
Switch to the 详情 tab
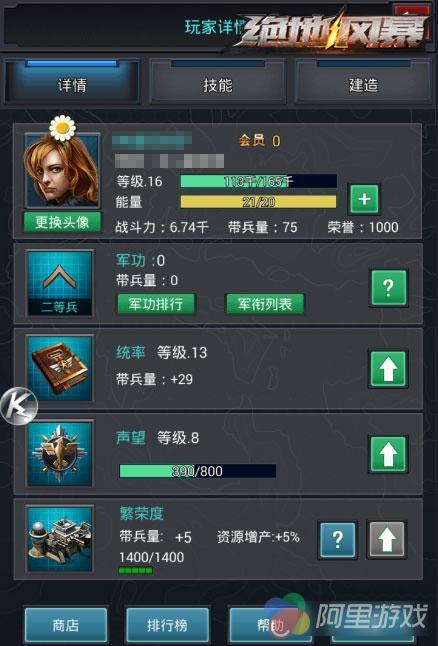pyautogui.click(x=72, y=82)
